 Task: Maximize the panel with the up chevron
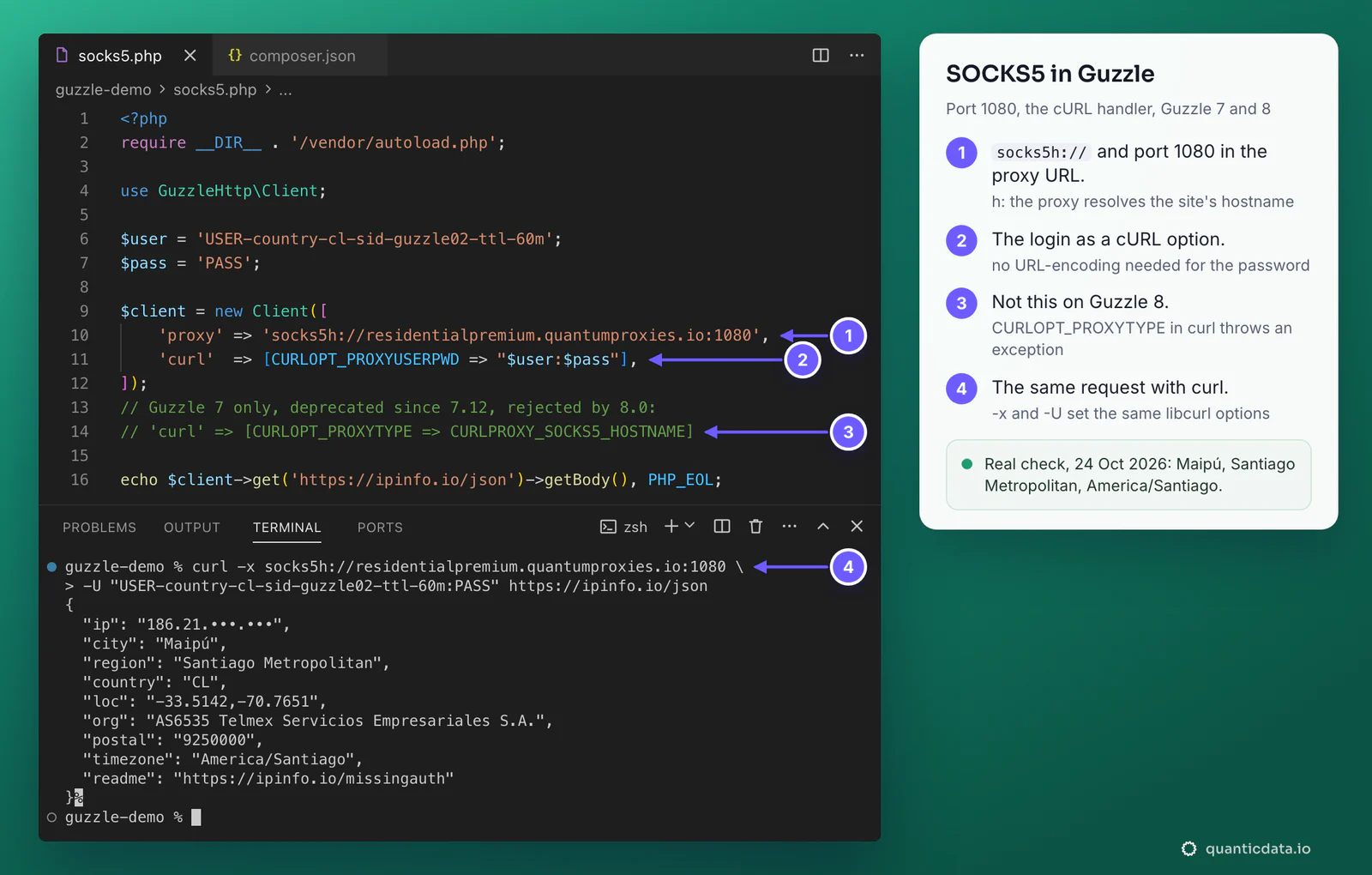coord(823,526)
